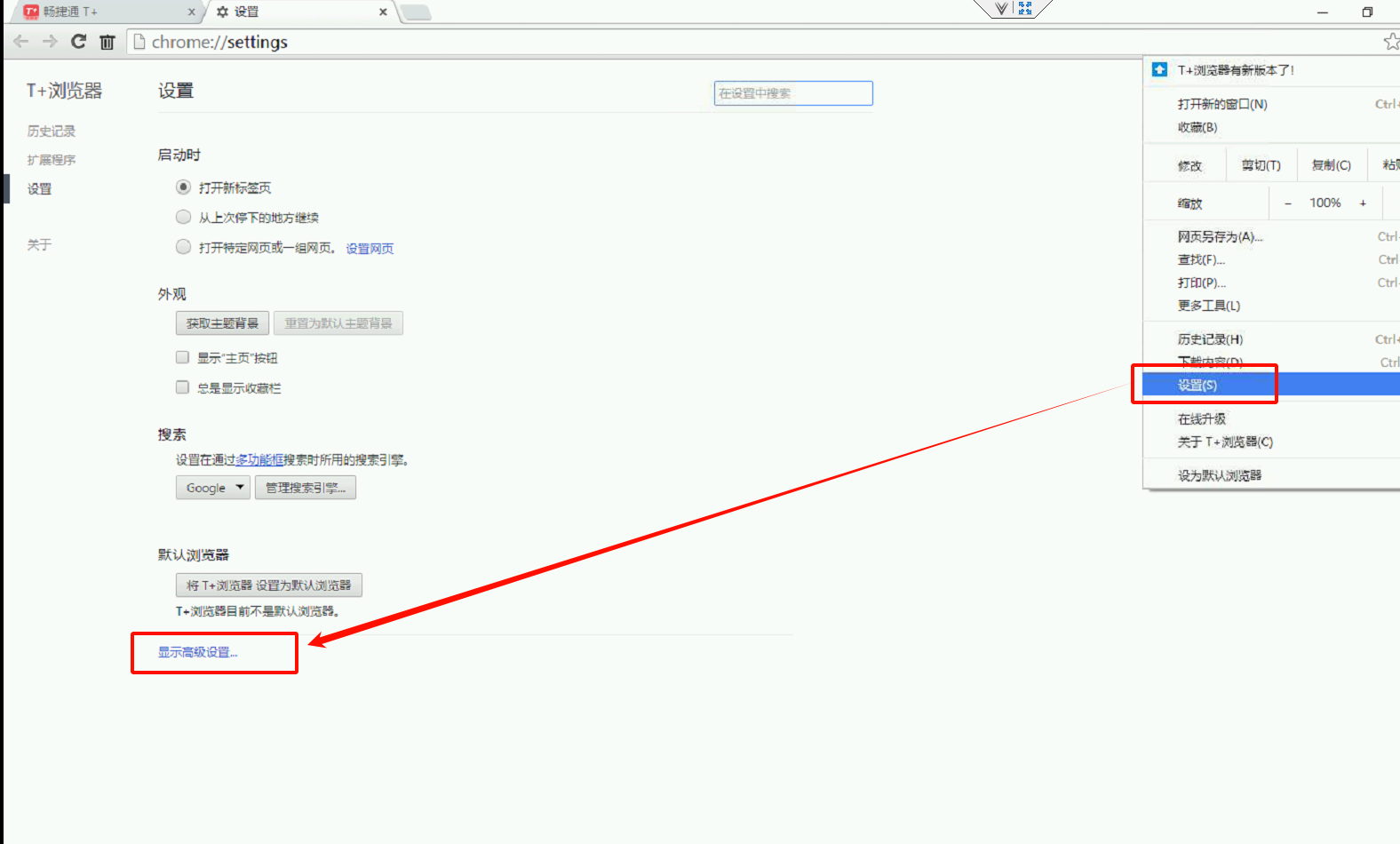The height and width of the screenshot is (844, 1400).
Task: Click 剪切(T) in the menu
Action: click(1261, 165)
